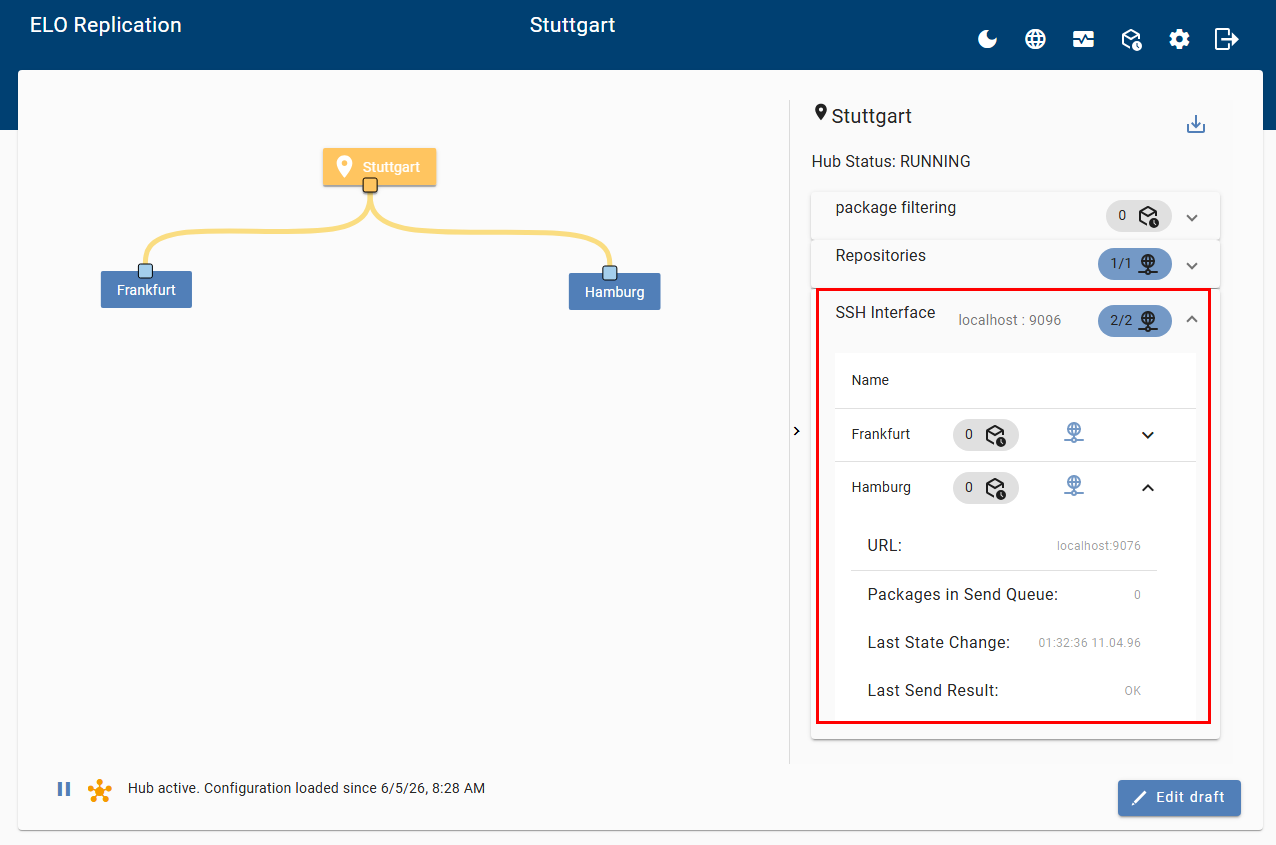Collapse the SSH Interface section
The width and height of the screenshot is (1276, 845).
pyautogui.click(x=1191, y=319)
